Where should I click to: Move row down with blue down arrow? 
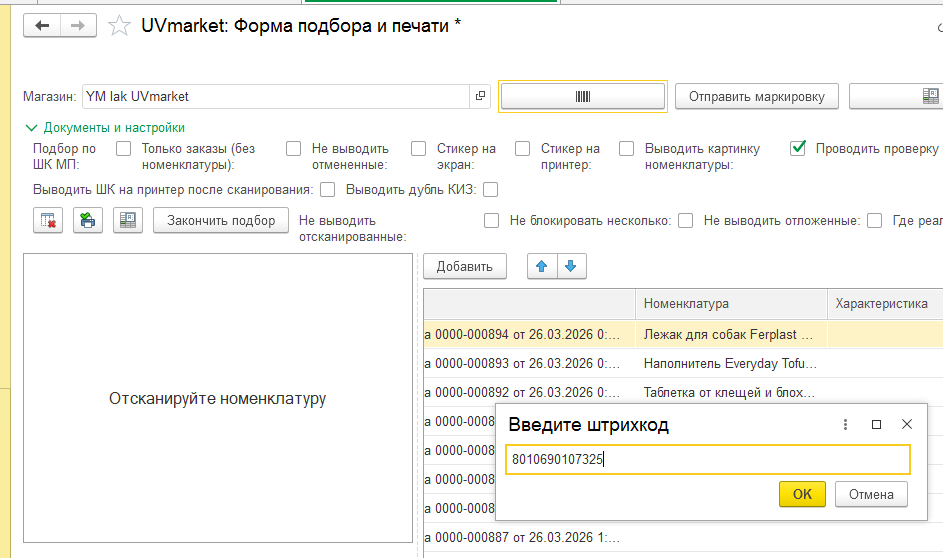(x=571, y=266)
